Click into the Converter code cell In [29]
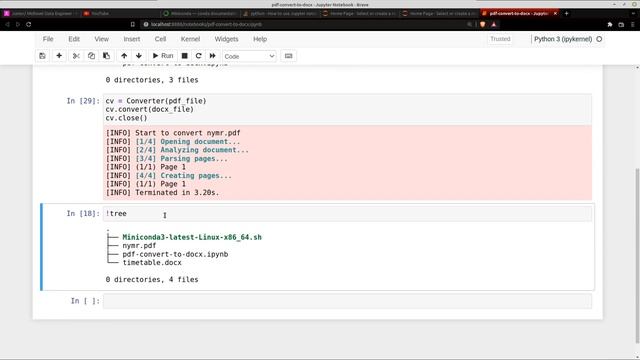The width and height of the screenshot is (640, 360). click(347, 109)
